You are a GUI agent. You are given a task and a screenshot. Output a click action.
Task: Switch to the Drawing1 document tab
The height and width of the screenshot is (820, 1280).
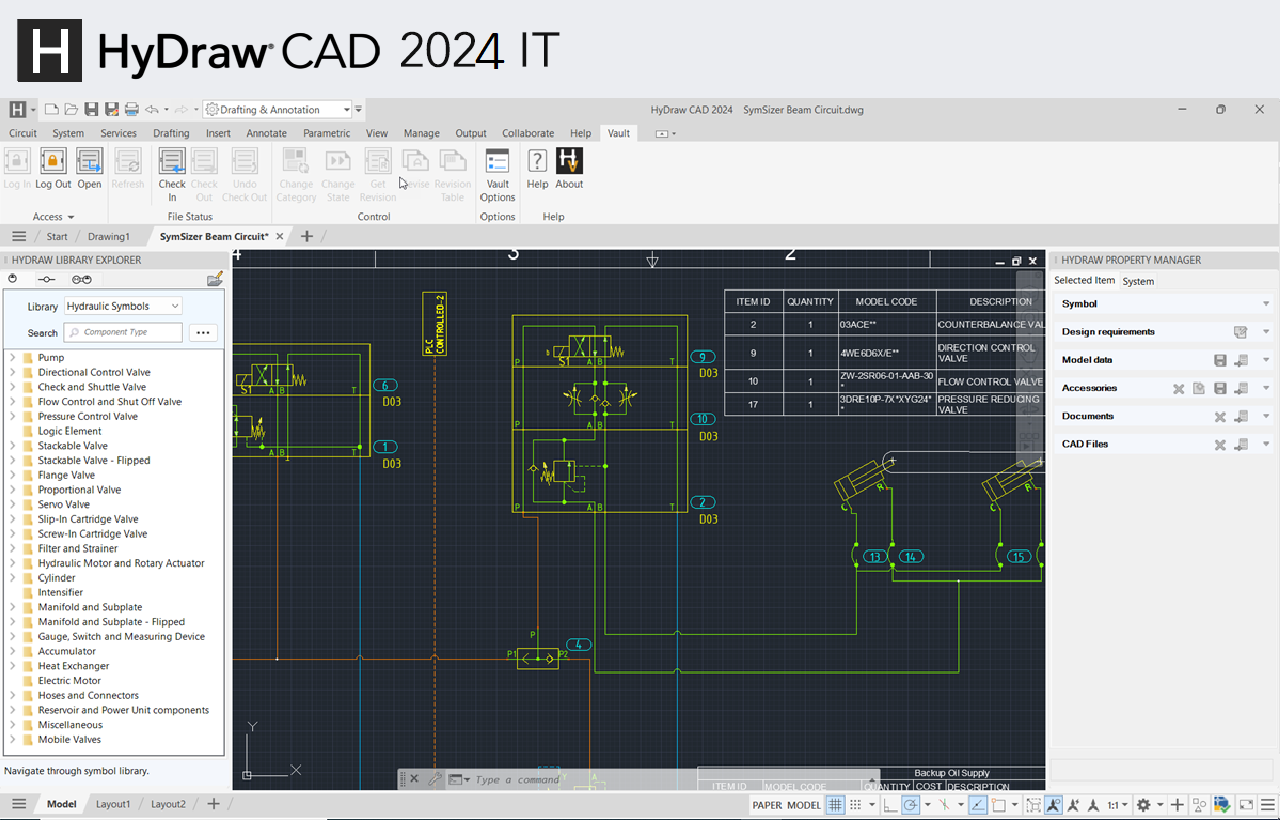[x=109, y=237]
